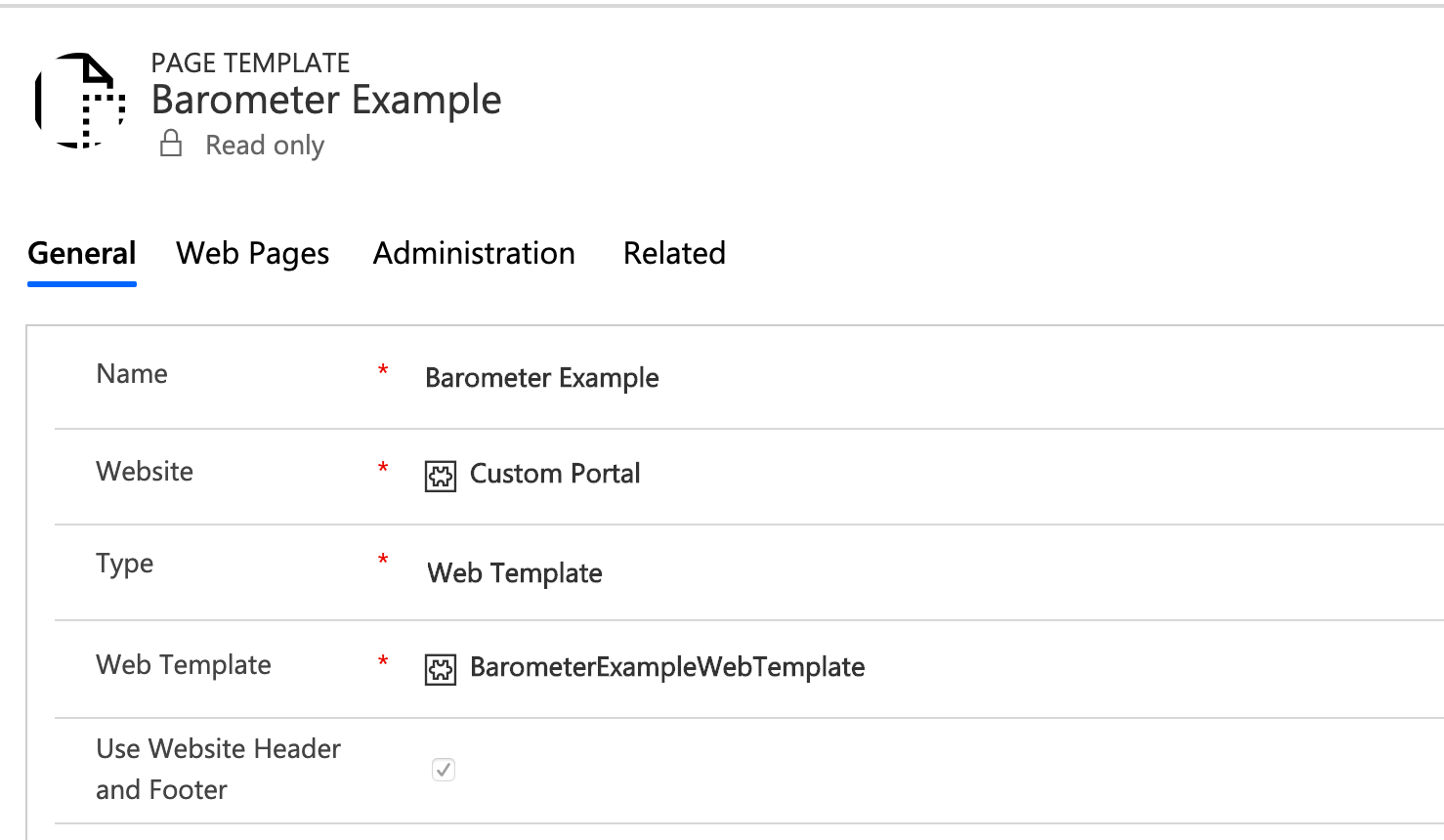
Task: Toggle the Use Website Header and Footer checkbox
Action: click(444, 770)
